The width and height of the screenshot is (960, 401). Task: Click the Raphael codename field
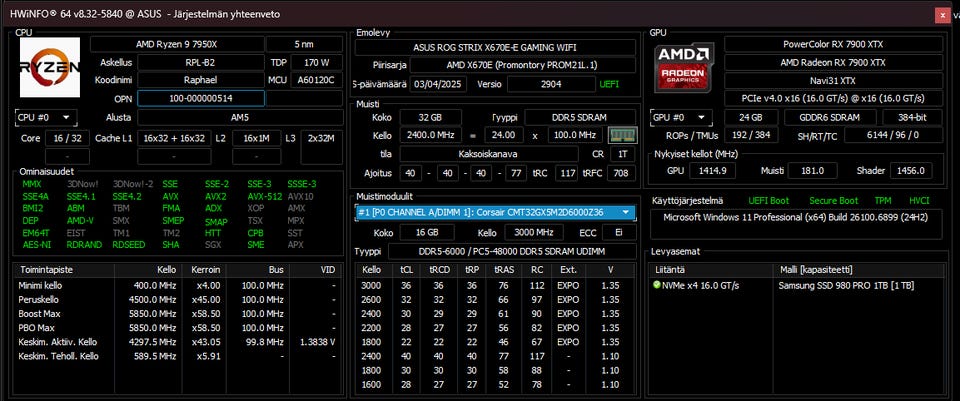point(200,80)
